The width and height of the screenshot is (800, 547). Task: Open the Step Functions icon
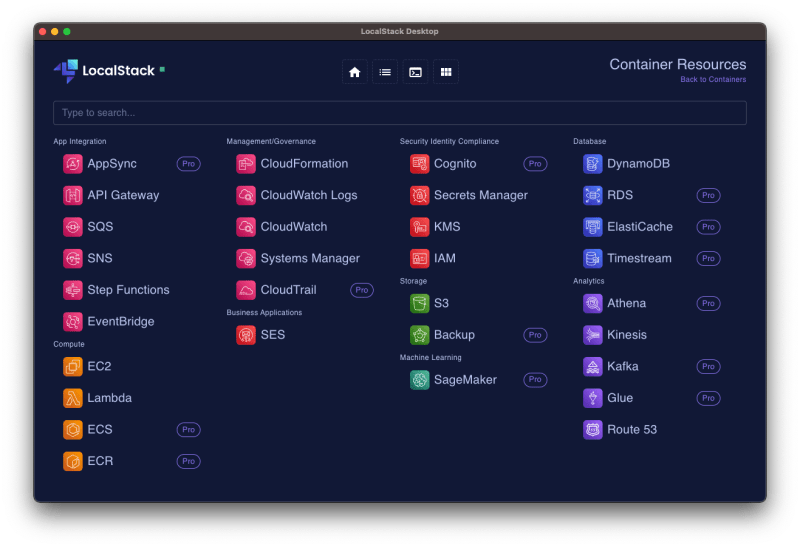(x=73, y=290)
